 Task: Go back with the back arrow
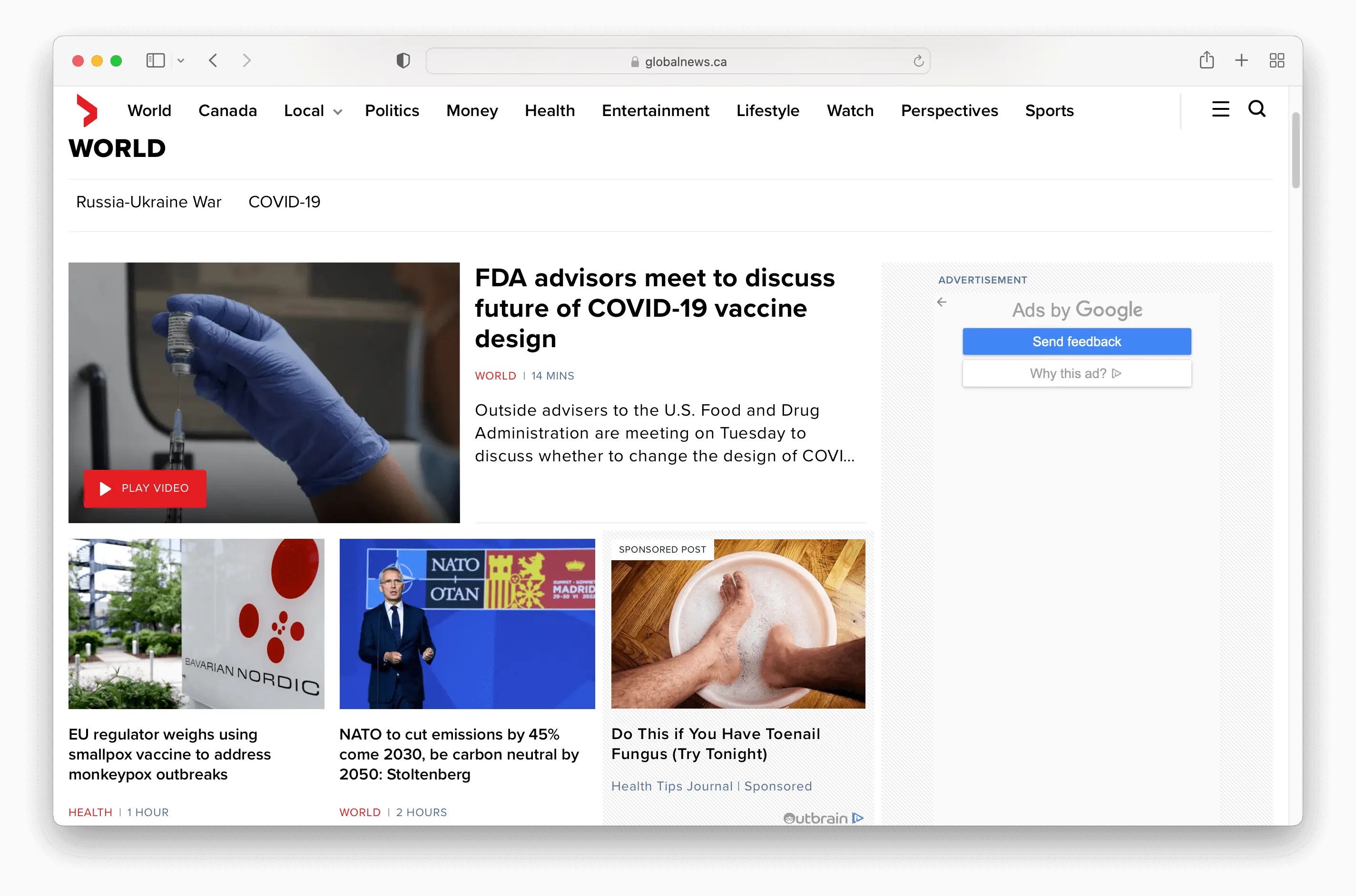(x=213, y=60)
